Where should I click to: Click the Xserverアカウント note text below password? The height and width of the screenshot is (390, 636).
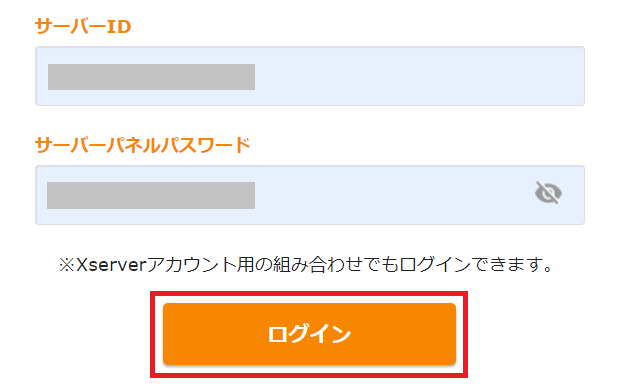306,265
